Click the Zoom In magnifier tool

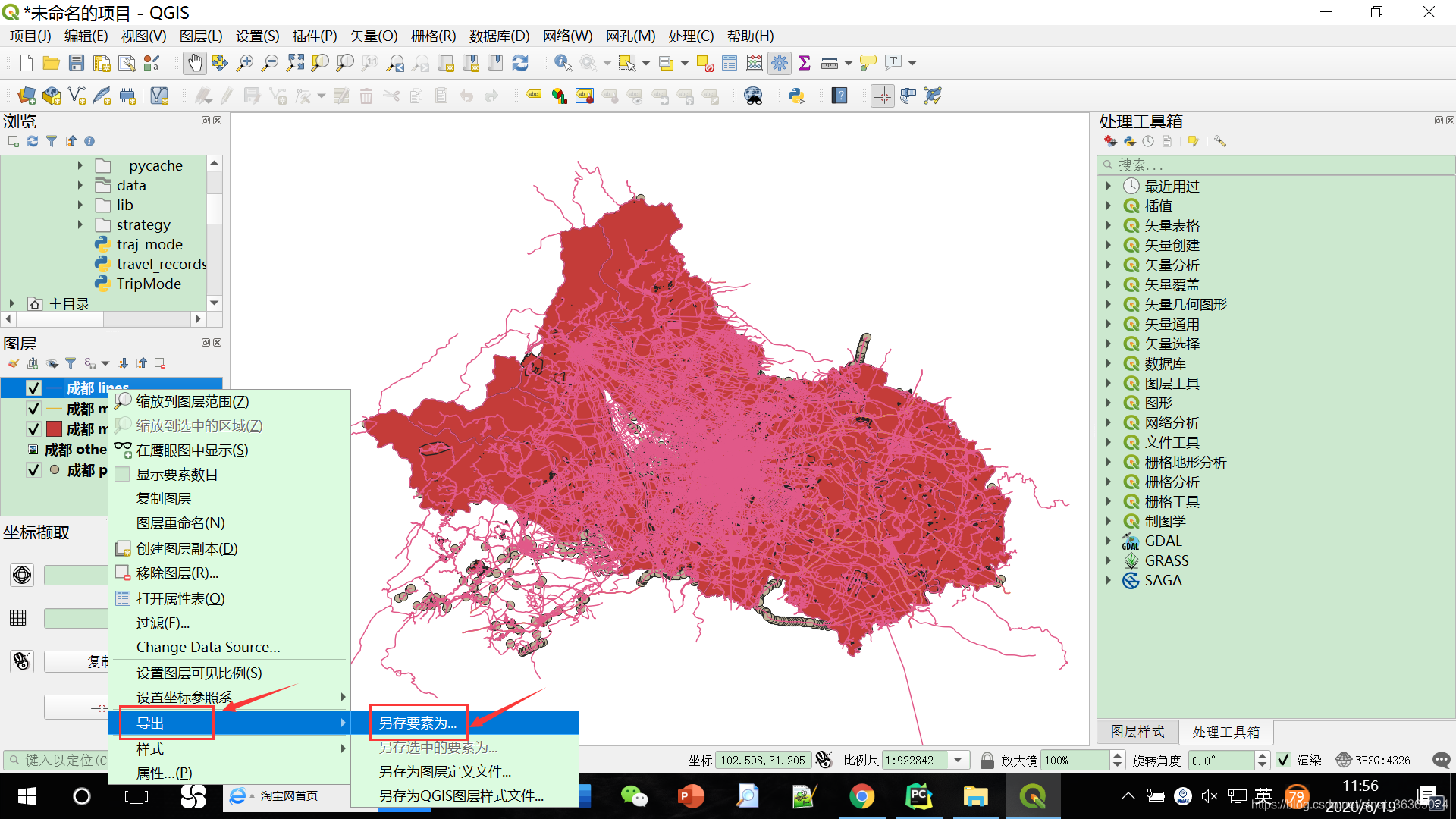pos(244,63)
